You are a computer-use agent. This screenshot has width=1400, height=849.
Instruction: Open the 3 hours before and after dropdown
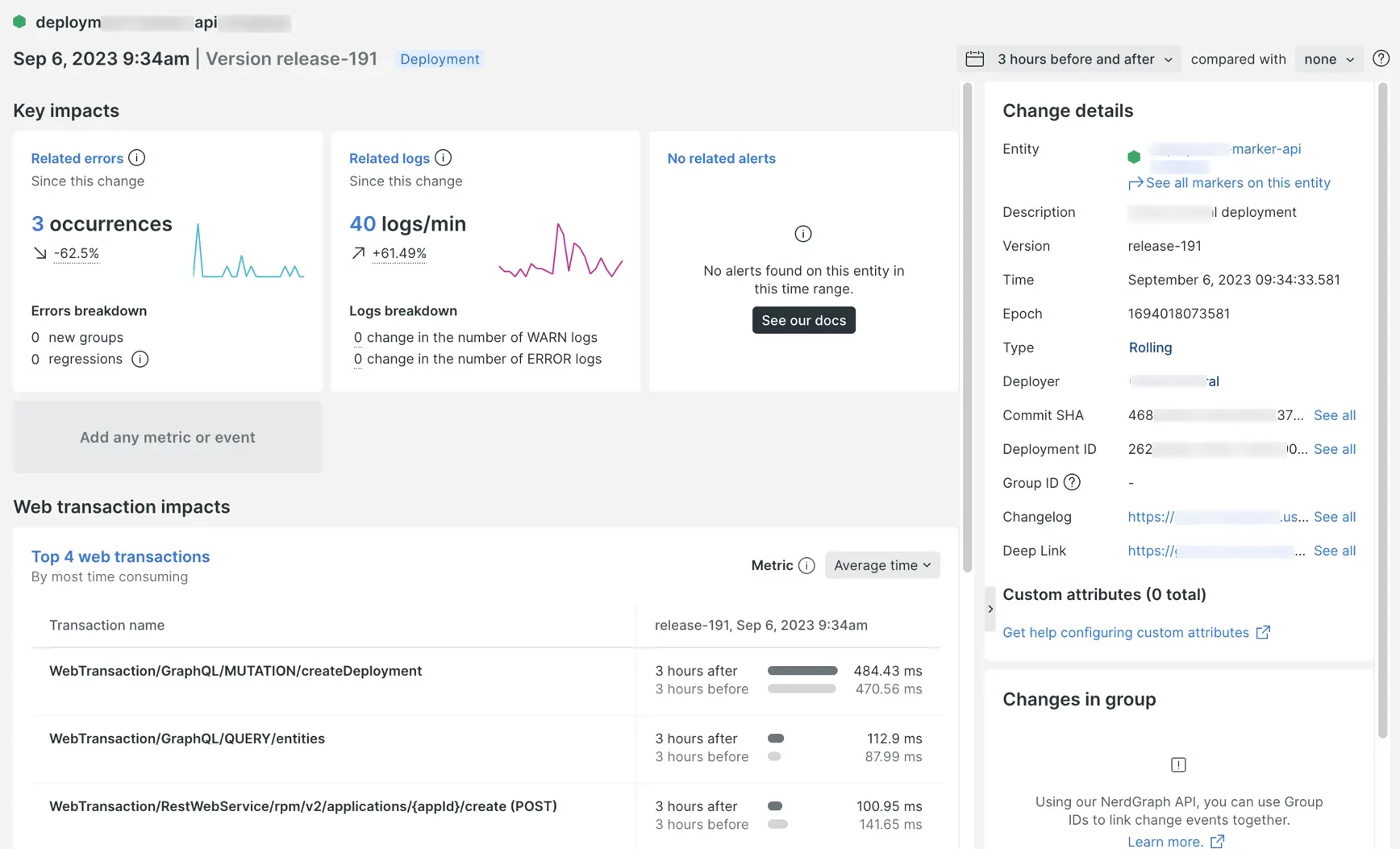click(x=1069, y=59)
